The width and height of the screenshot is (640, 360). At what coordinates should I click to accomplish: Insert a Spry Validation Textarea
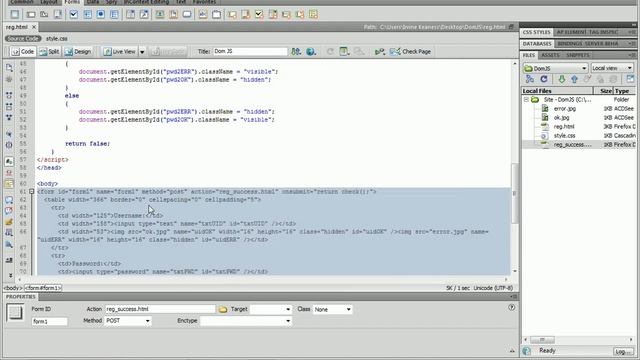coord(246,15)
